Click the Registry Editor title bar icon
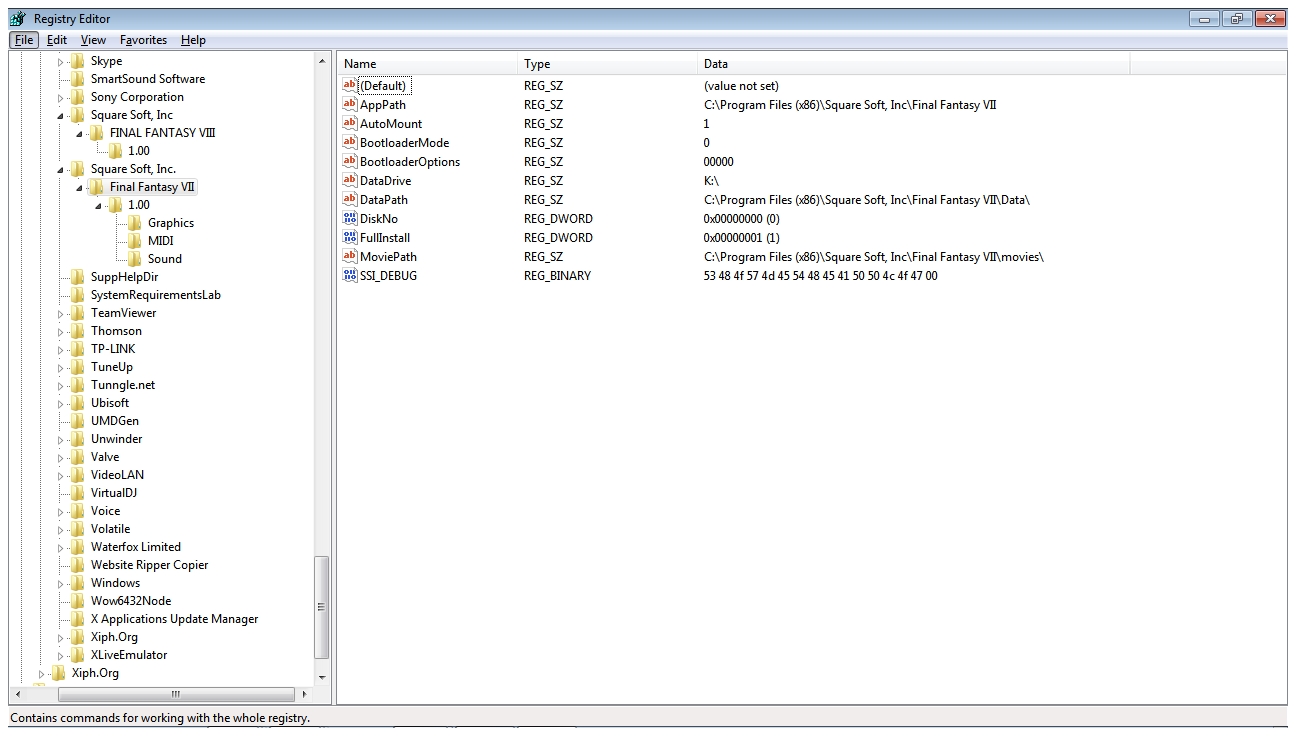This screenshot has height=736, width=1296. point(18,18)
